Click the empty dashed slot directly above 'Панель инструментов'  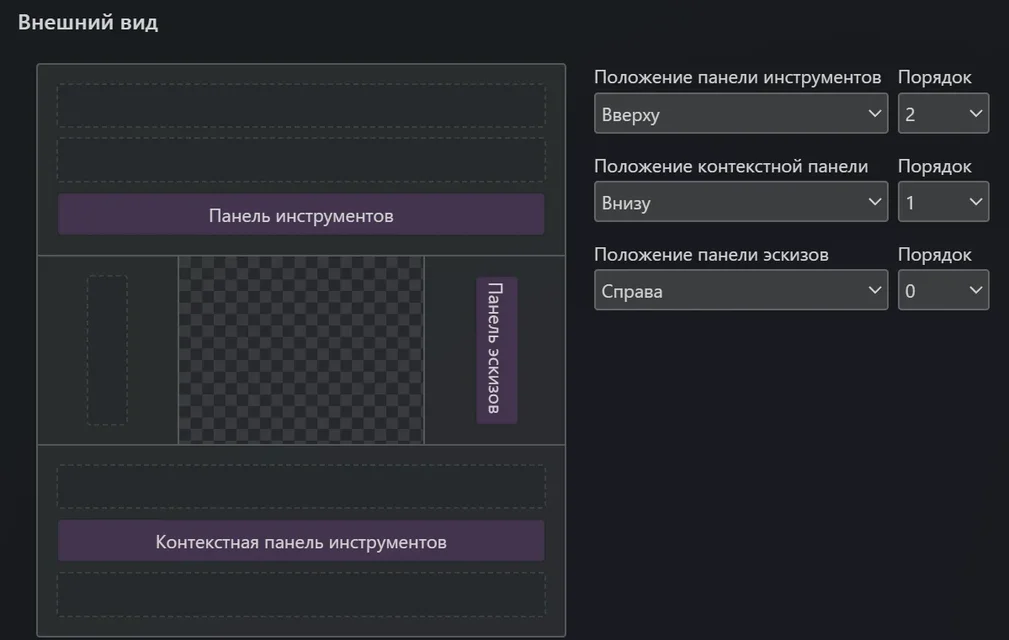[301, 160]
